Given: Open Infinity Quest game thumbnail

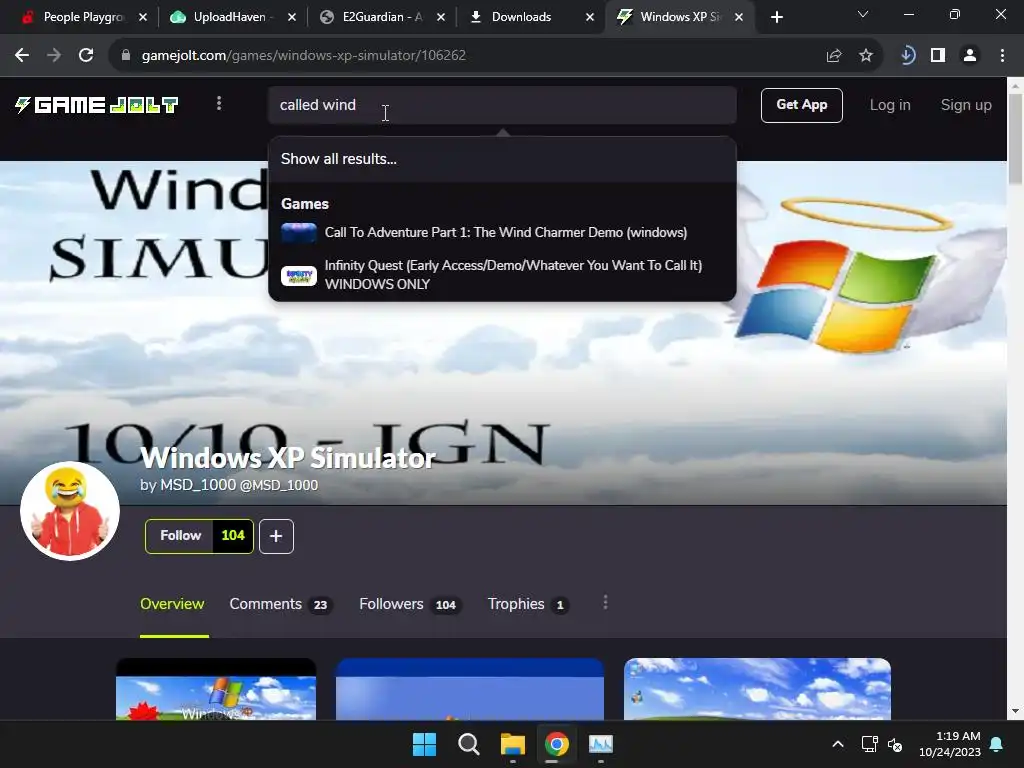Looking at the screenshot, I should [298, 276].
